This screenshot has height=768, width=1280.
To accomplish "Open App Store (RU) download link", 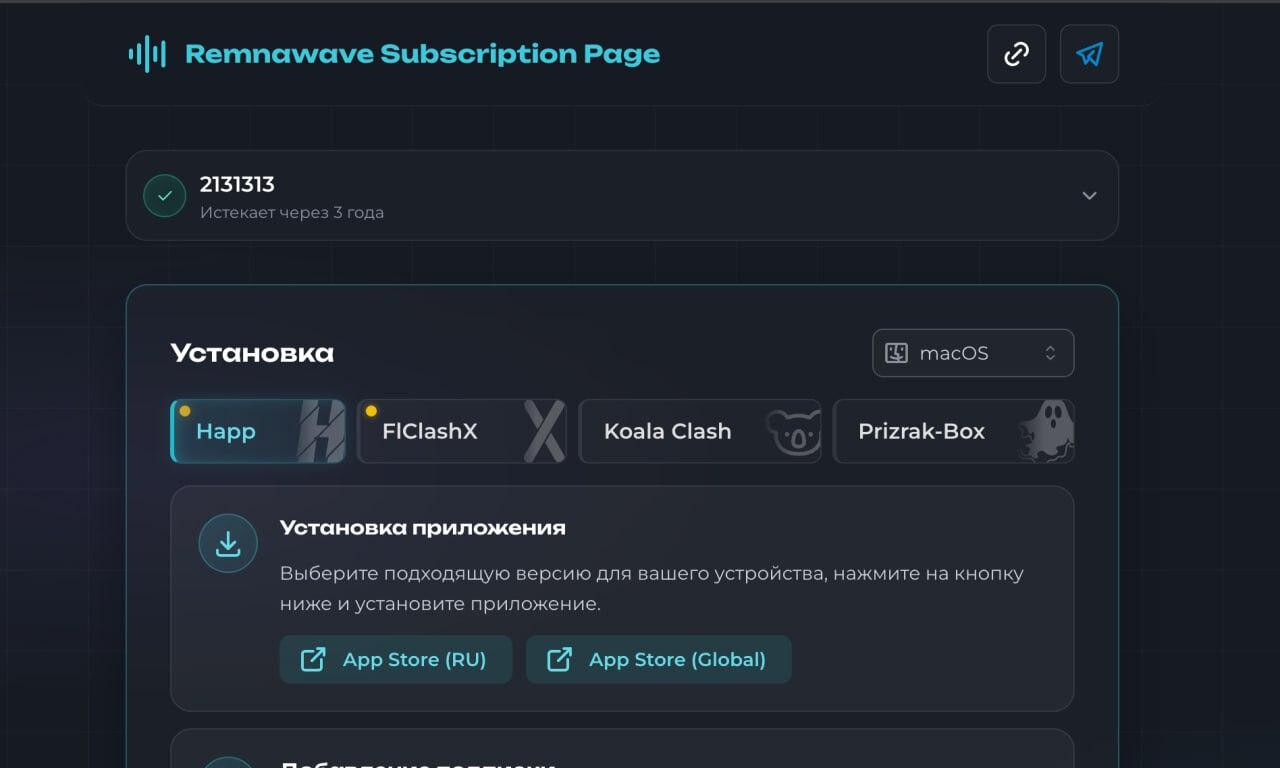I will (395, 659).
